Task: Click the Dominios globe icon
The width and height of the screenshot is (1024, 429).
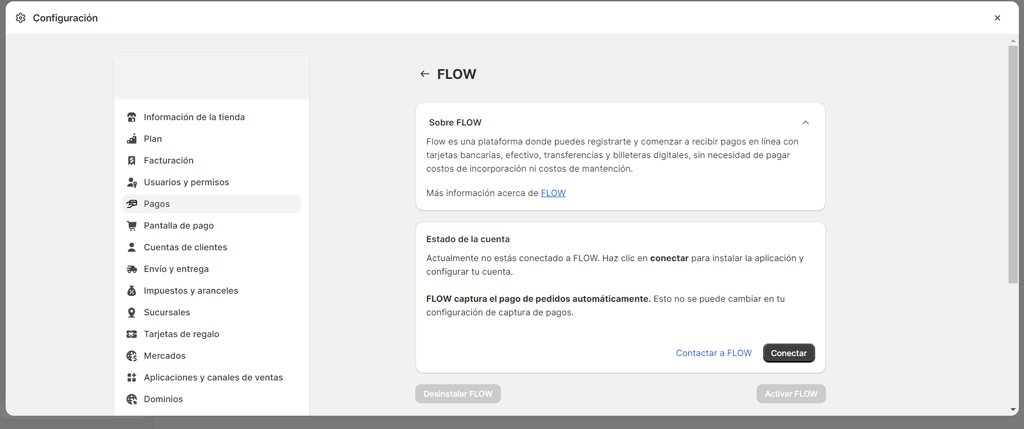Action: pos(131,399)
